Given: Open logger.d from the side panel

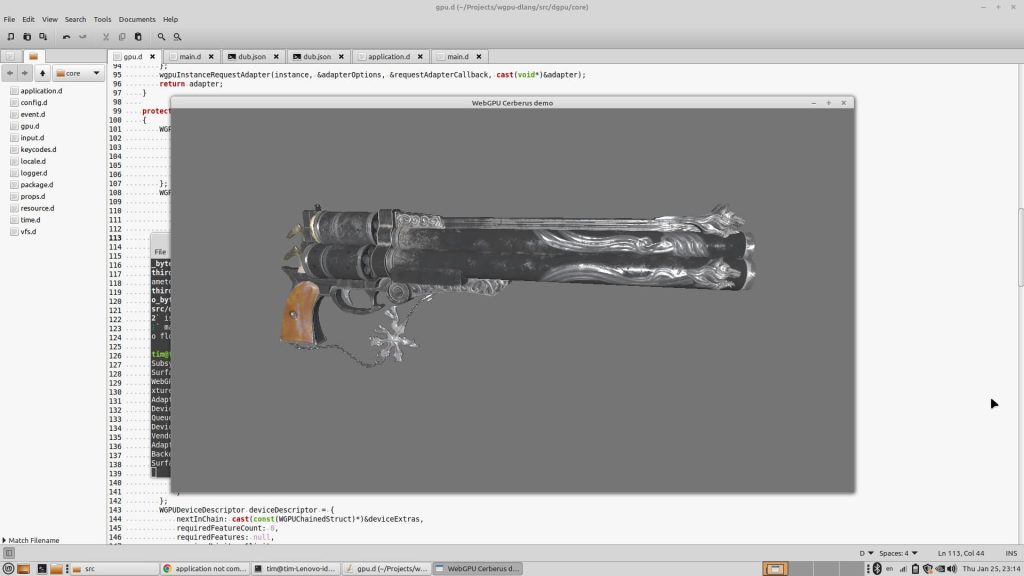Looking at the screenshot, I should pos(33,173).
